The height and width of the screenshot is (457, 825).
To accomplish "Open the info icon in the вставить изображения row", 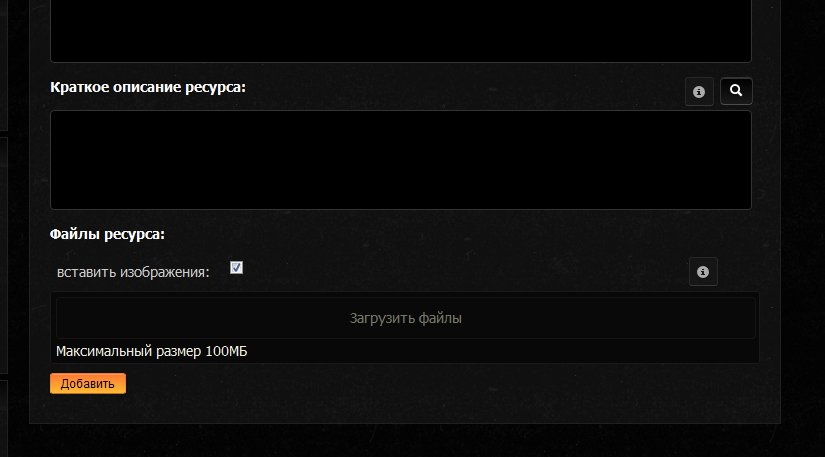I will click(703, 272).
